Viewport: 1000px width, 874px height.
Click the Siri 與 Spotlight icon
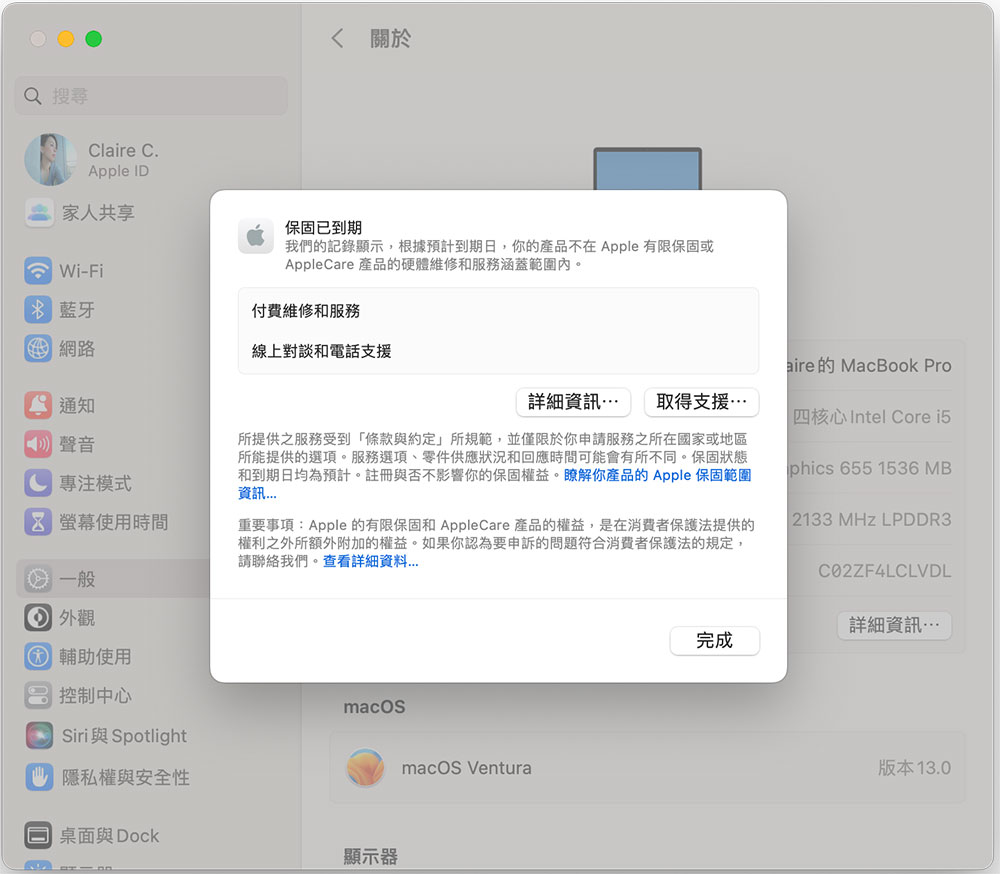pyautogui.click(x=40, y=736)
